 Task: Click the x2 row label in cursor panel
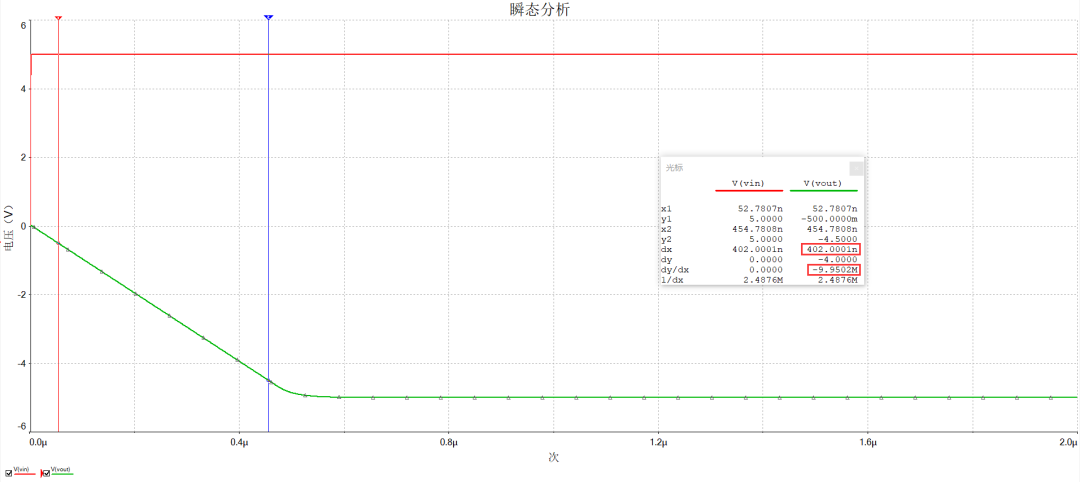[x=666, y=229]
